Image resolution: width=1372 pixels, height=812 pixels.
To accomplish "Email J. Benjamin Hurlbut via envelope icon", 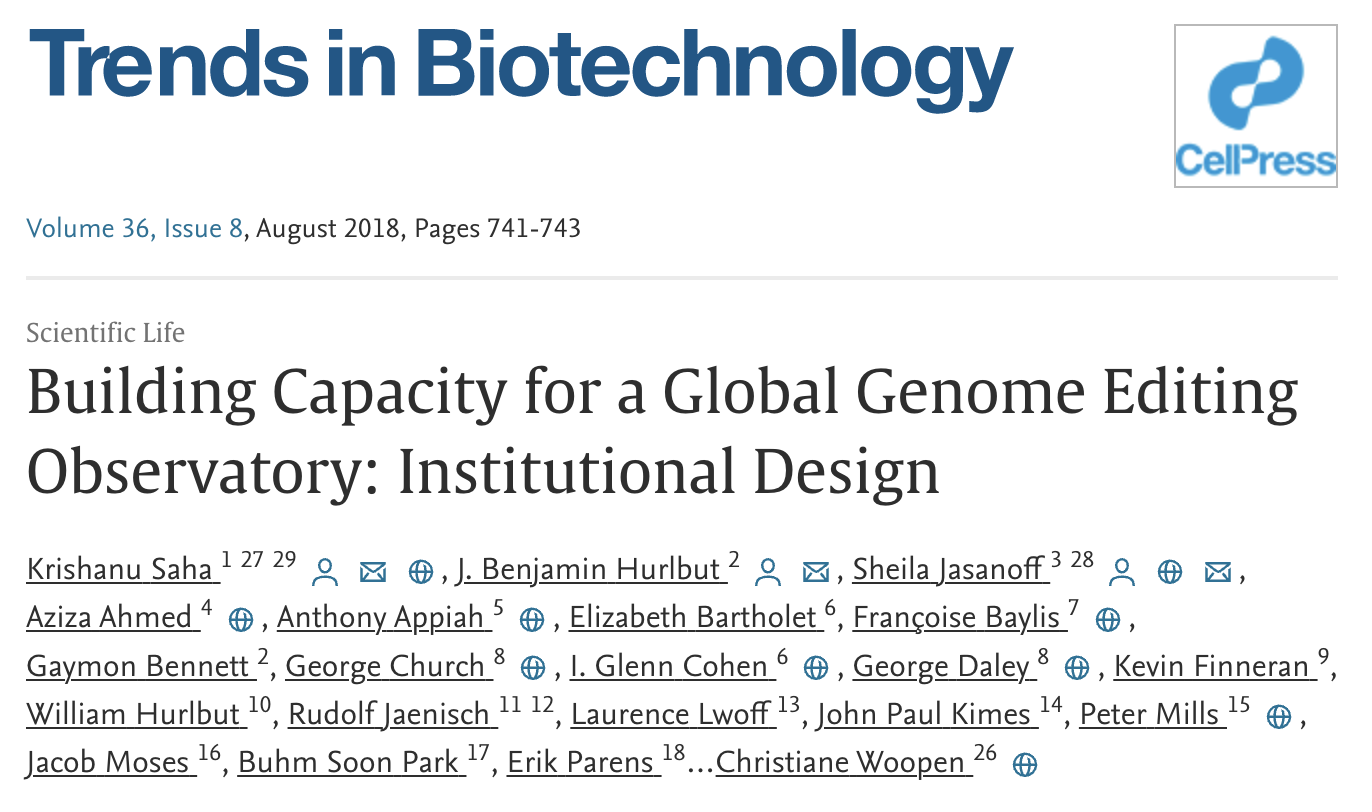I will 816,572.
